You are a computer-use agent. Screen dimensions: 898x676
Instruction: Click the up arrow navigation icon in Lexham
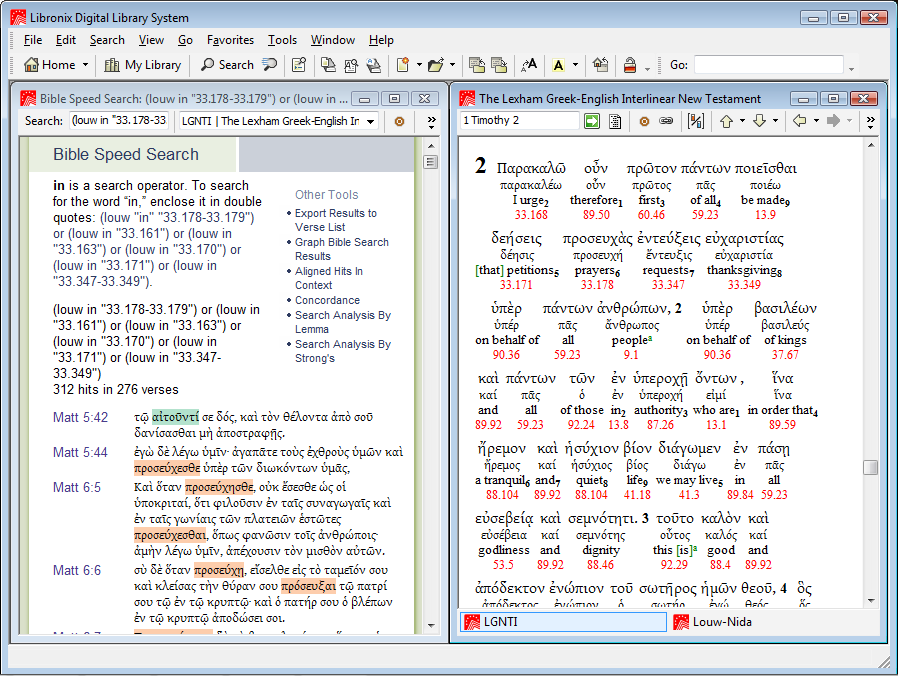click(x=726, y=121)
